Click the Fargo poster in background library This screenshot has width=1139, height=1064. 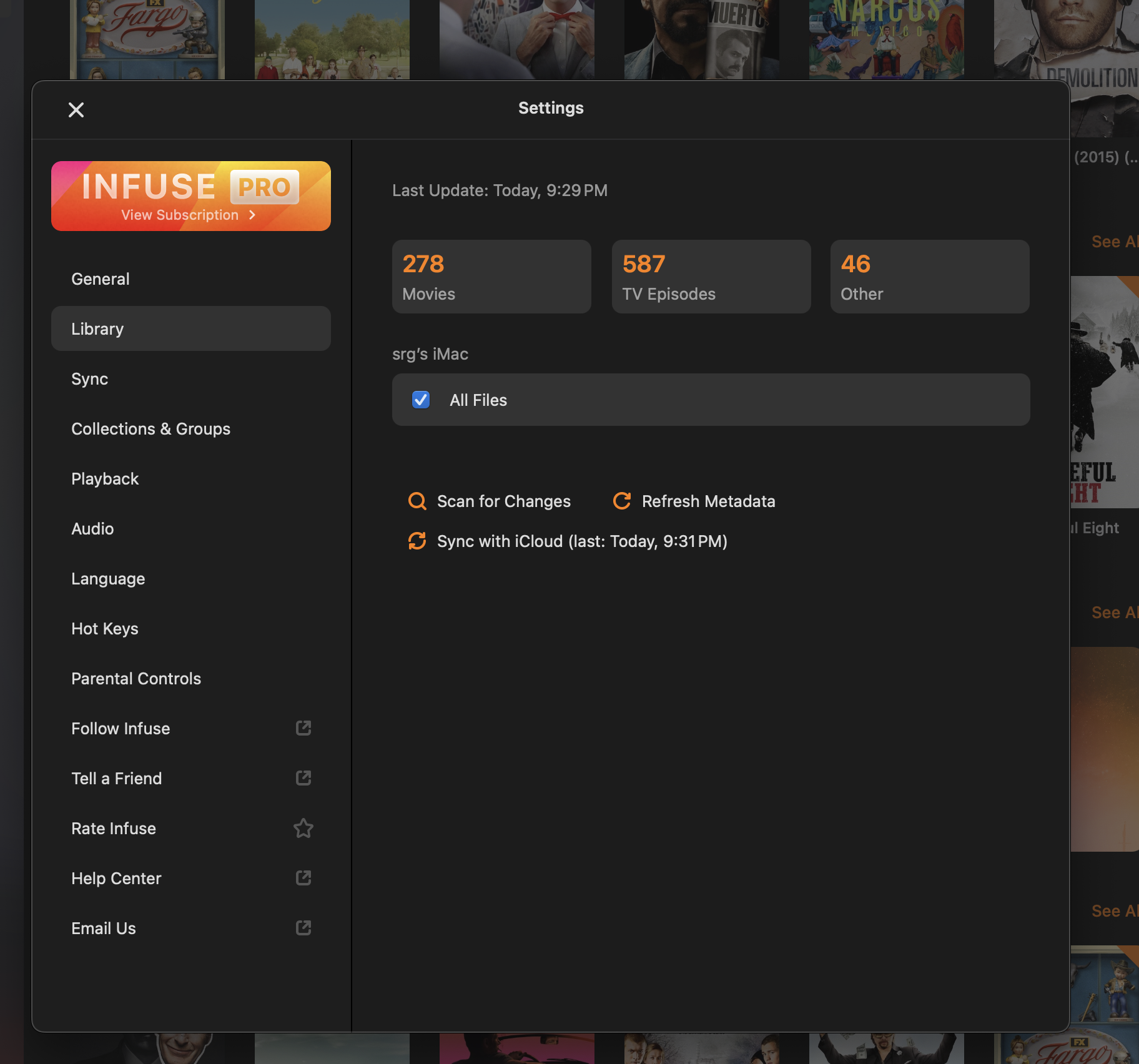click(x=147, y=39)
